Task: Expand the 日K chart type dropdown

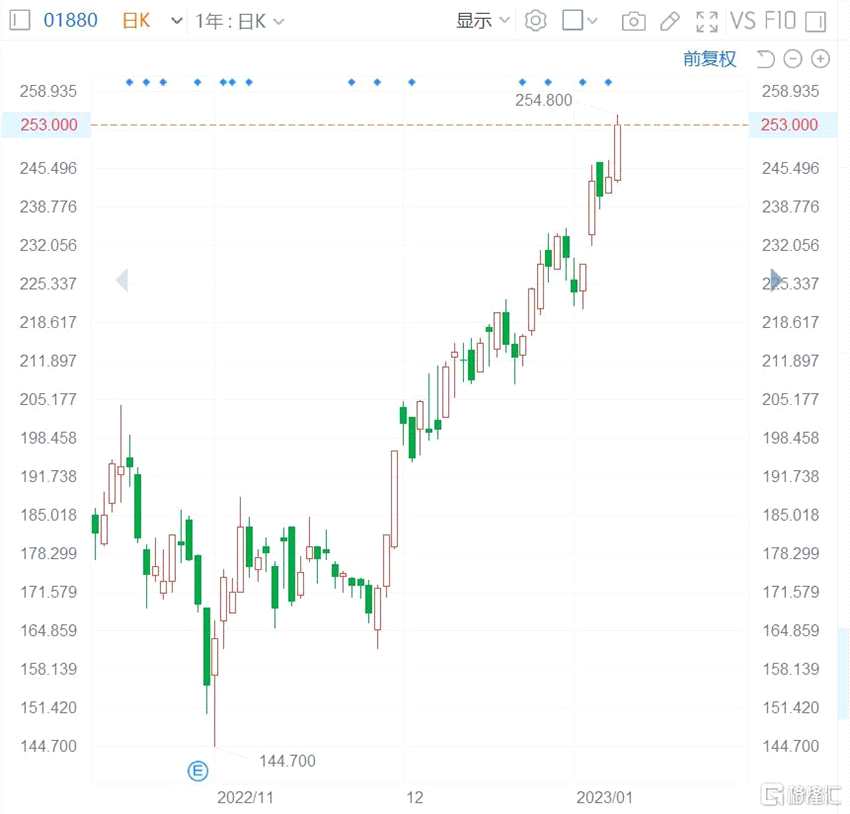Action: tap(177, 20)
